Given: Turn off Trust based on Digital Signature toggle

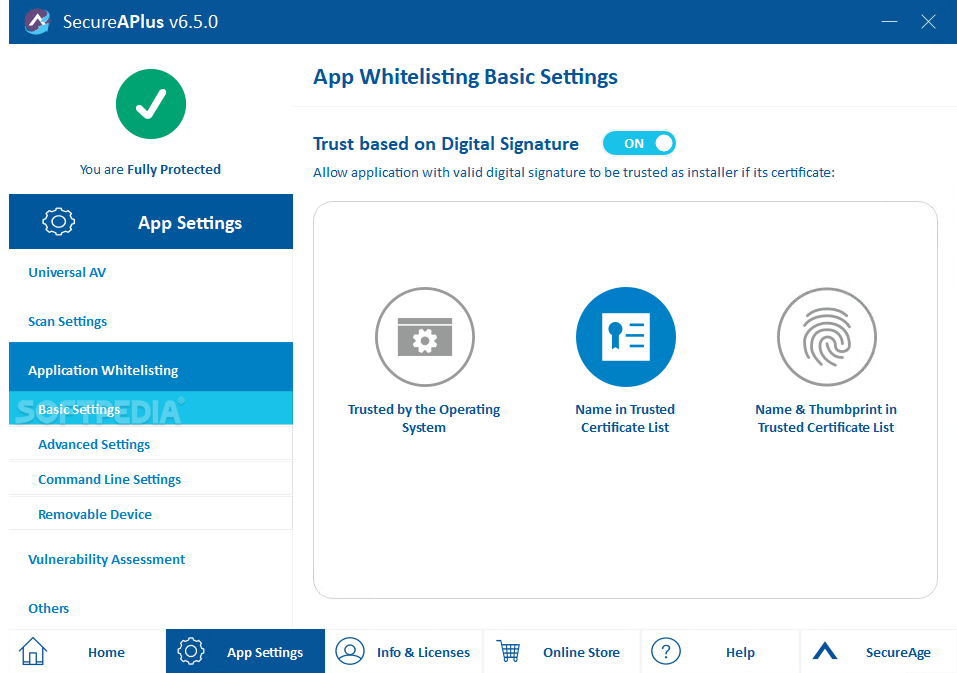Looking at the screenshot, I should coord(639,143).
